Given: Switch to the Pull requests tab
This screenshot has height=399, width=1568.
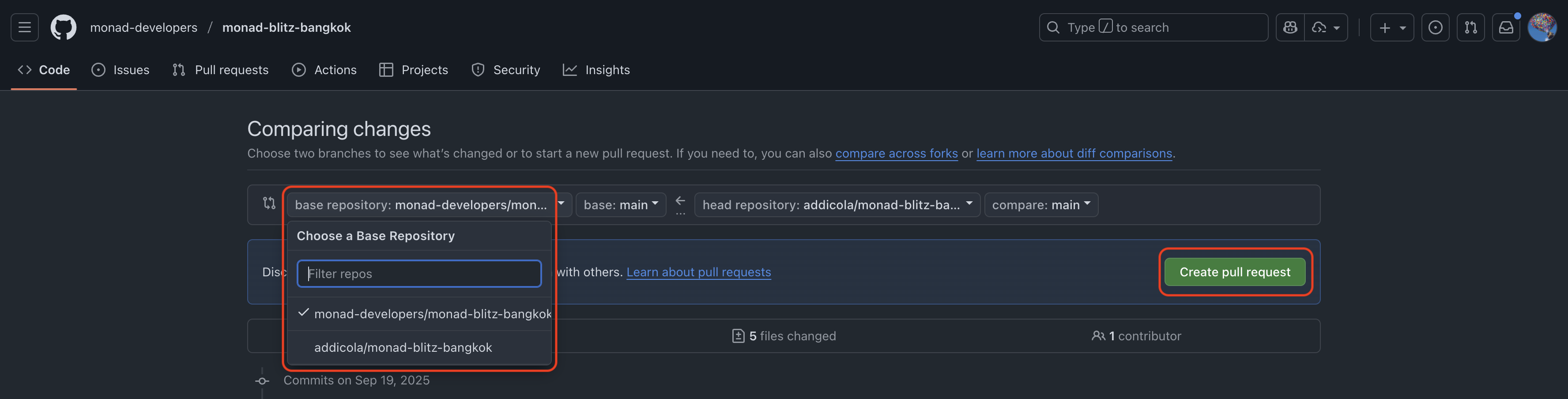Looking at the screenshot, I should 220,70.
